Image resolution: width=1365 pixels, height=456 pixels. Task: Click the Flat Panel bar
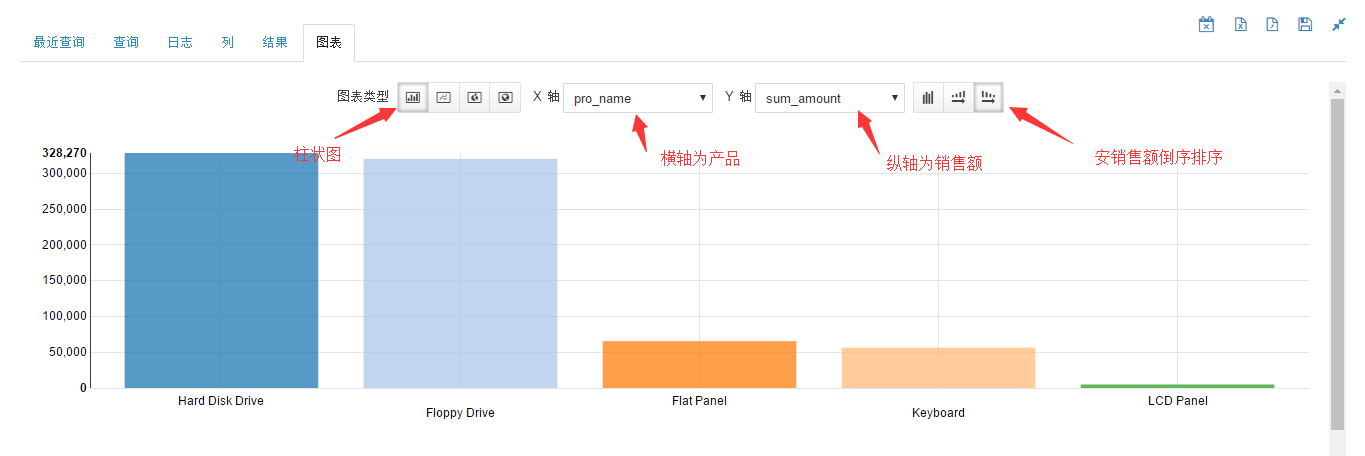(x=699, y=364)
